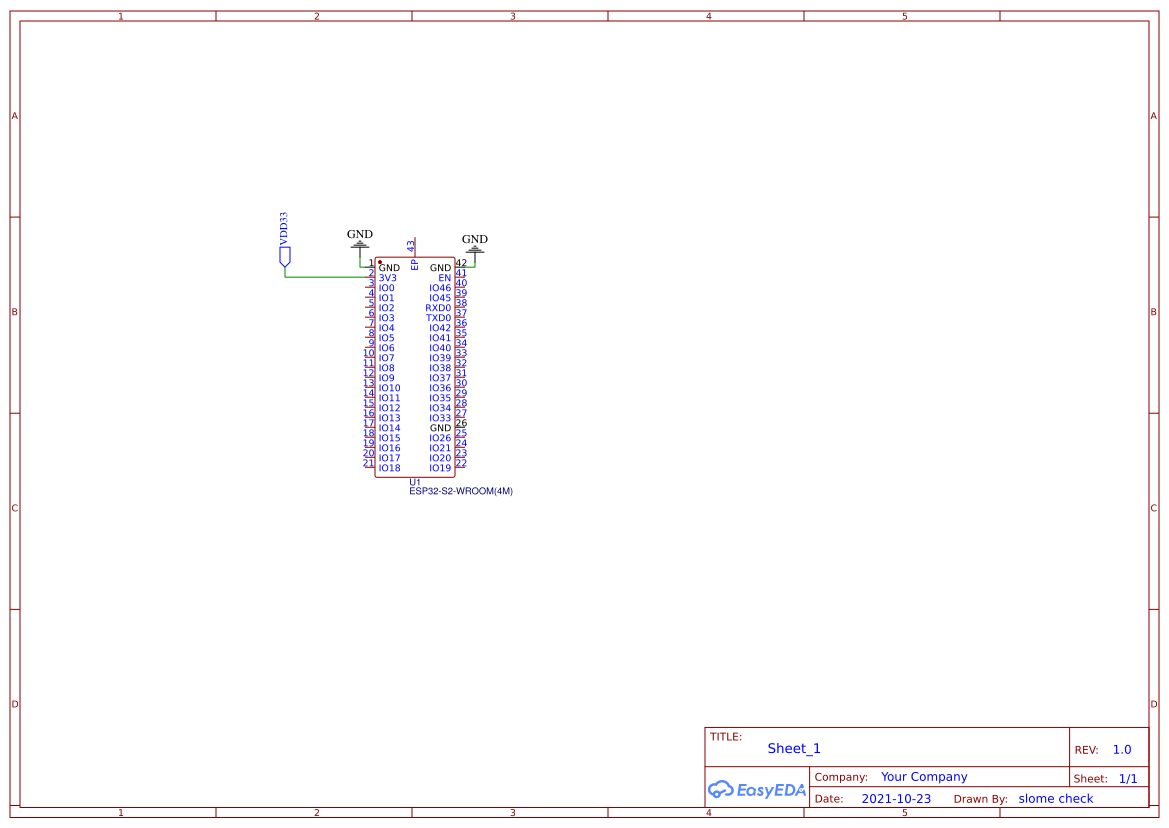The width and height of the screenshot is (1169, 828).
Task: Click the Sheet 1/1 value in title block
Action: click(x=1129, y=778)
